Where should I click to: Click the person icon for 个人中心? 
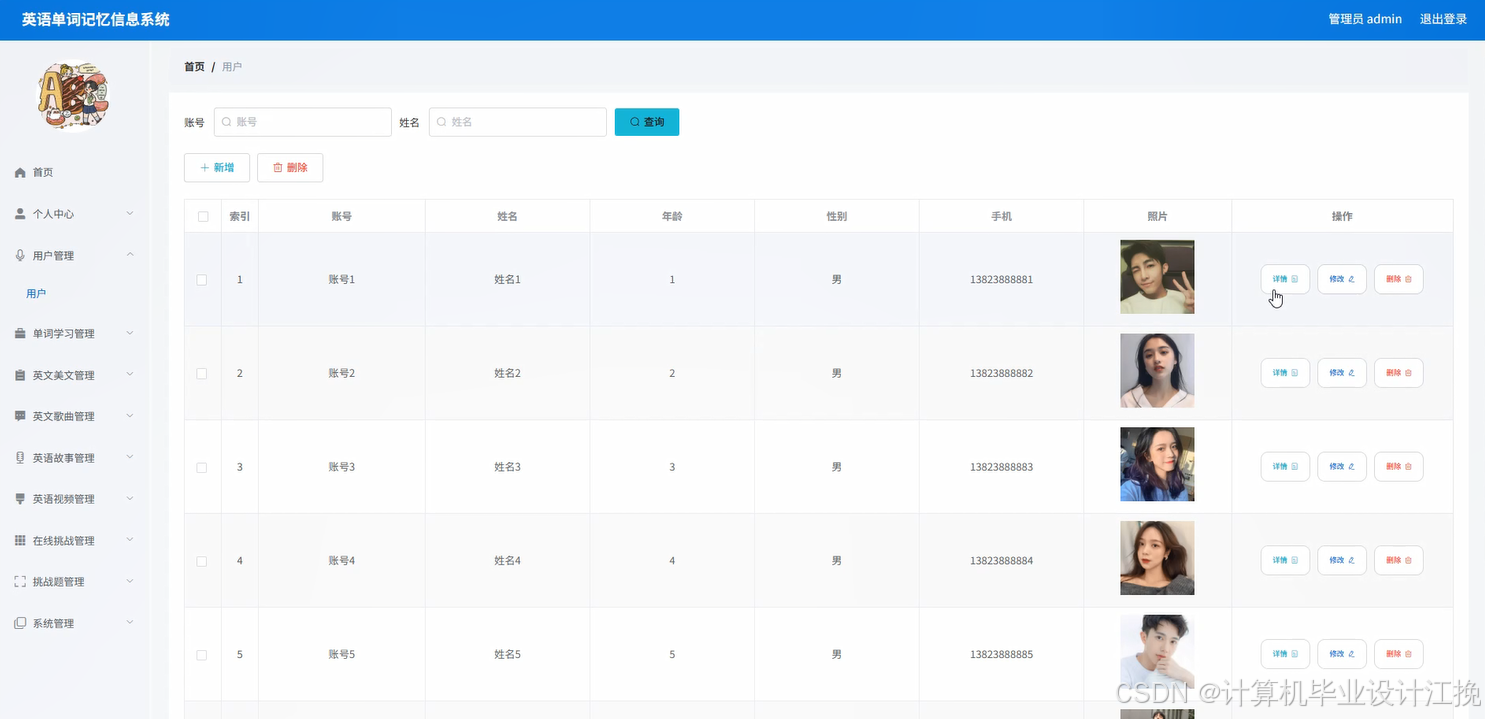(20, 214)
